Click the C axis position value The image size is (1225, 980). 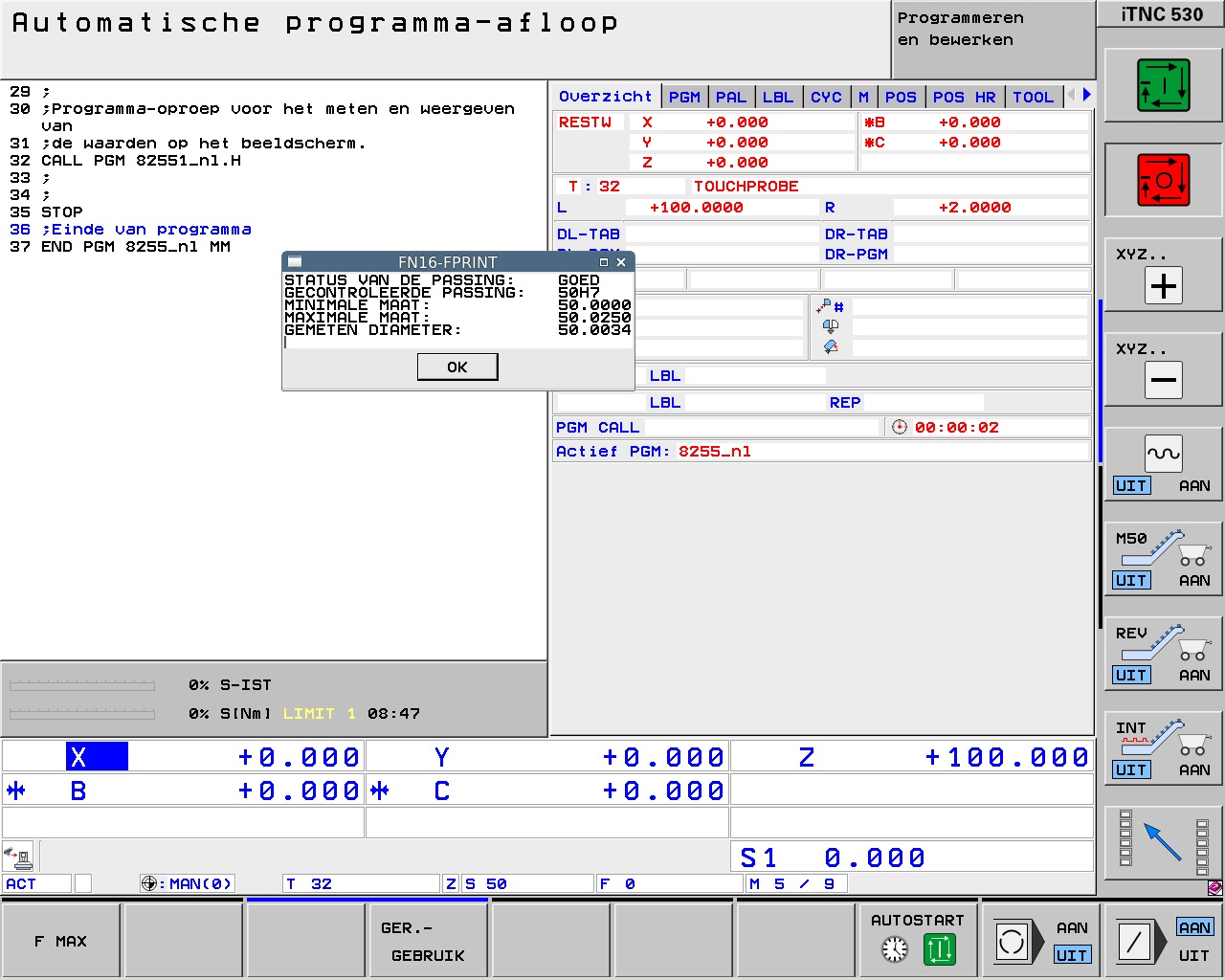point(663,791)
